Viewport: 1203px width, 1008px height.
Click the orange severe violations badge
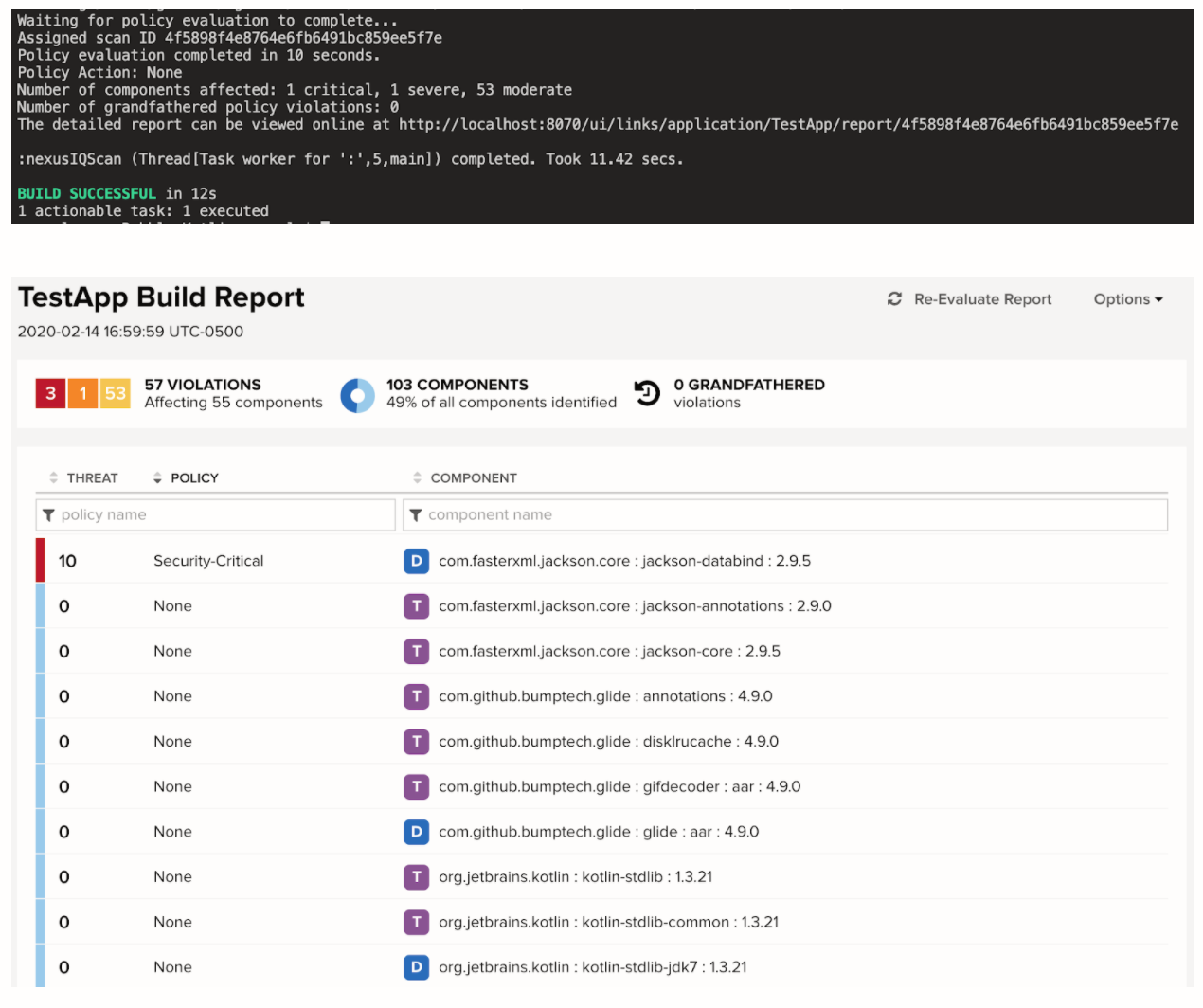[x=82, y=393]
